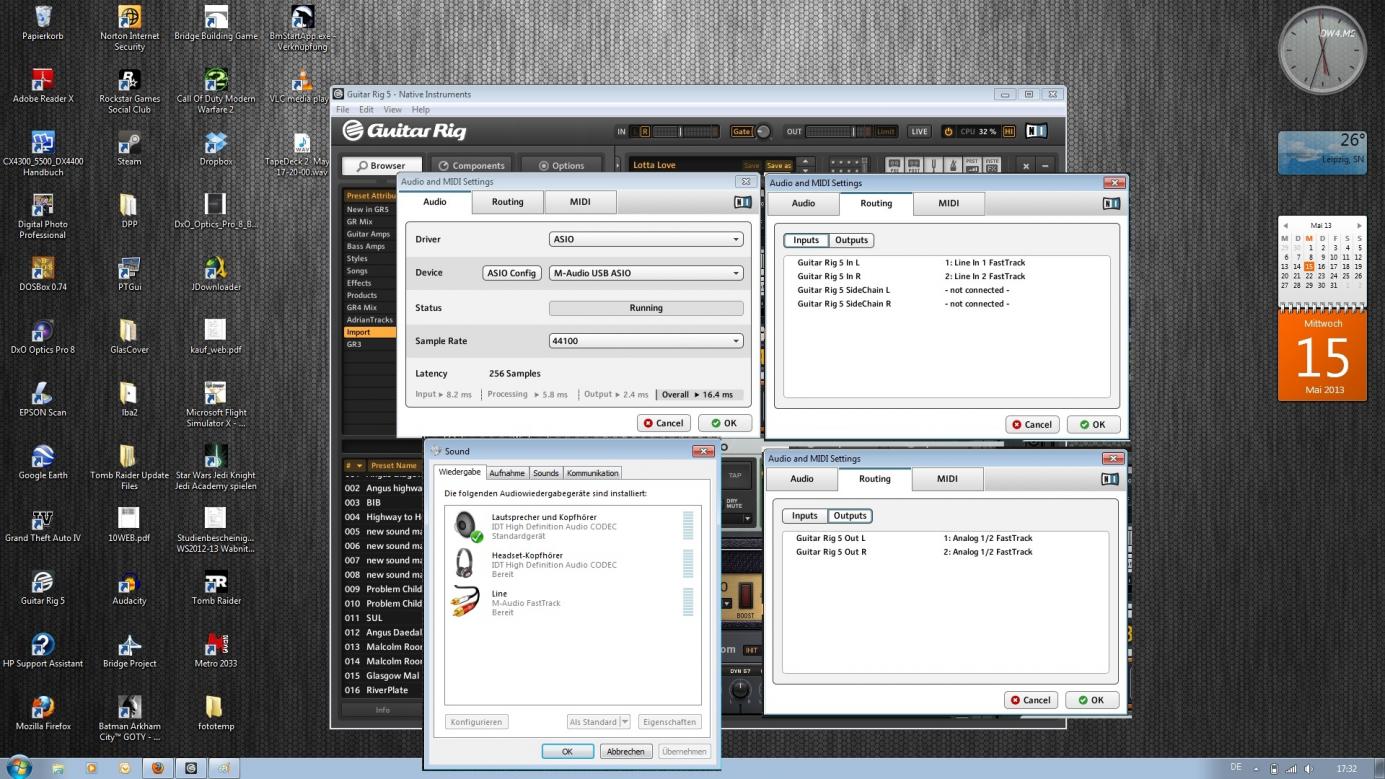This screenshot has height=779, width=1385.
Task: Click Save as button for Lotta Love preset
Action: pos(779,165)
